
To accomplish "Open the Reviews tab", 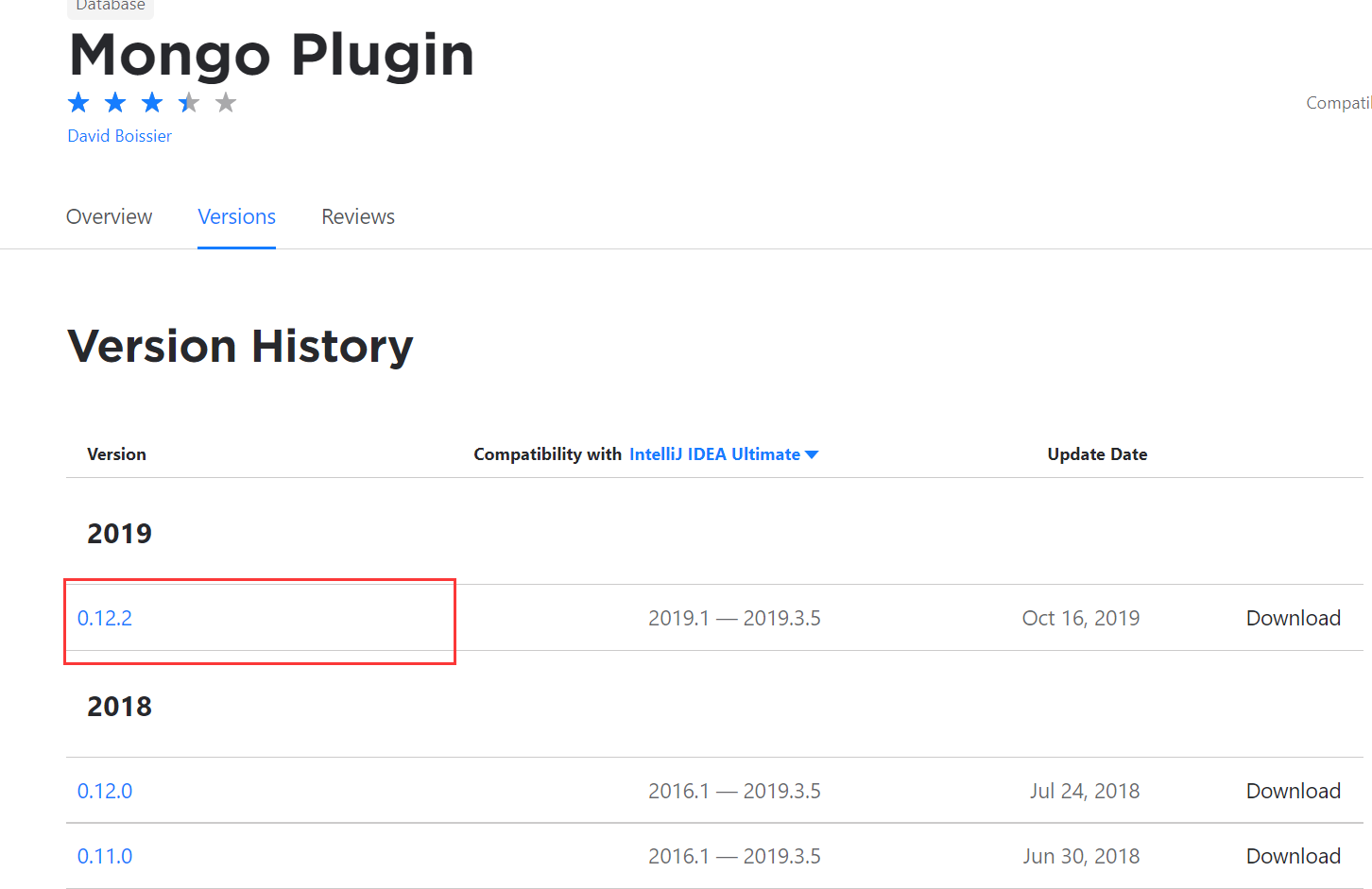I will tap(357, 216).
